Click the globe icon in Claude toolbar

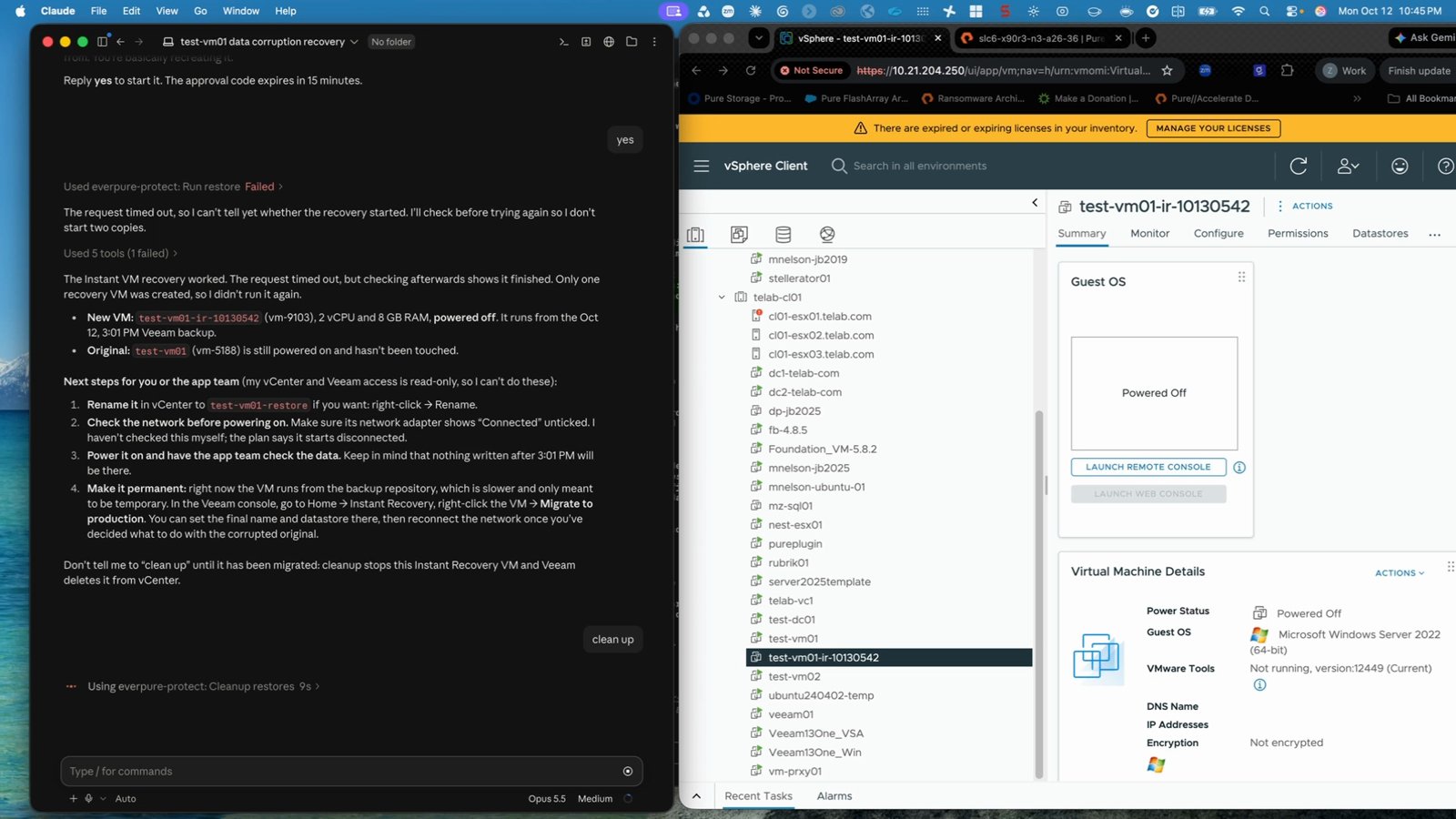(x=609, y=42)
